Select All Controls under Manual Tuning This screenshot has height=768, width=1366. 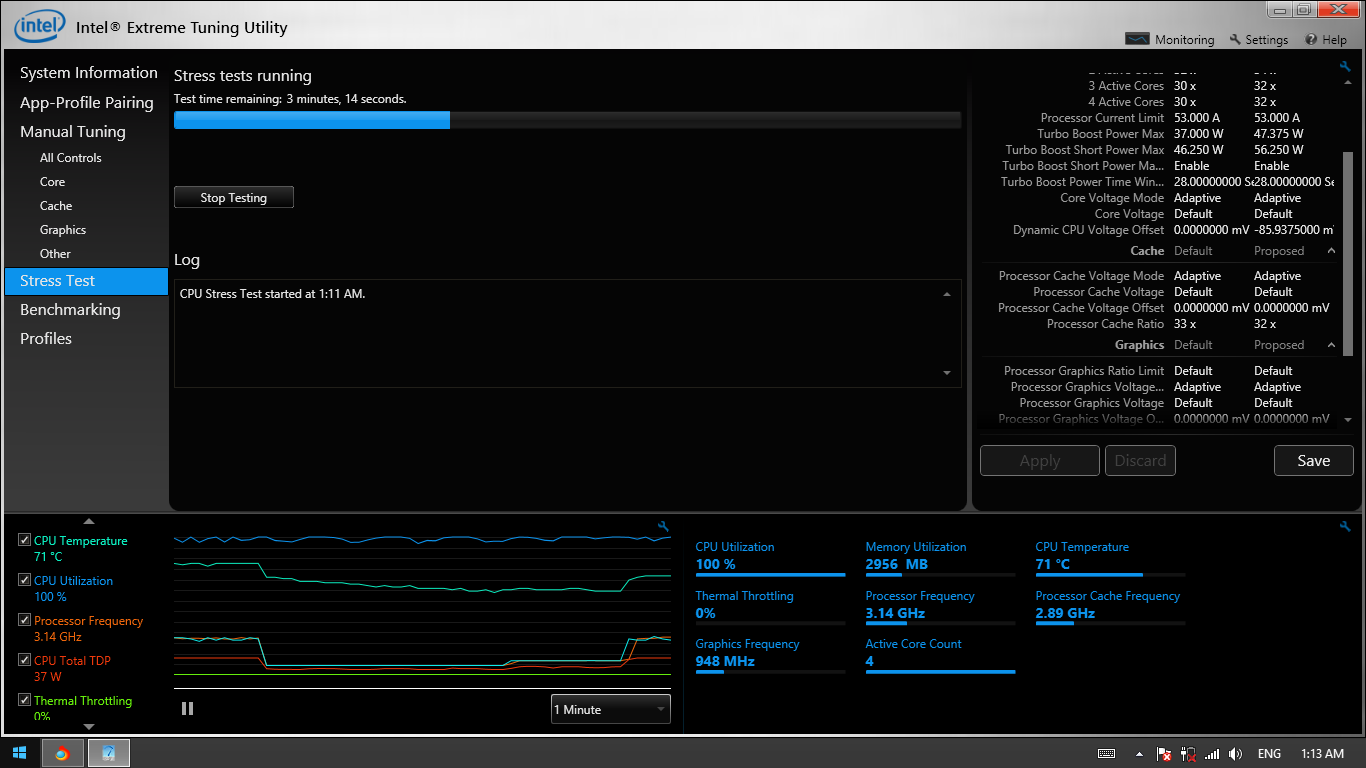click(x=71, y=158)
